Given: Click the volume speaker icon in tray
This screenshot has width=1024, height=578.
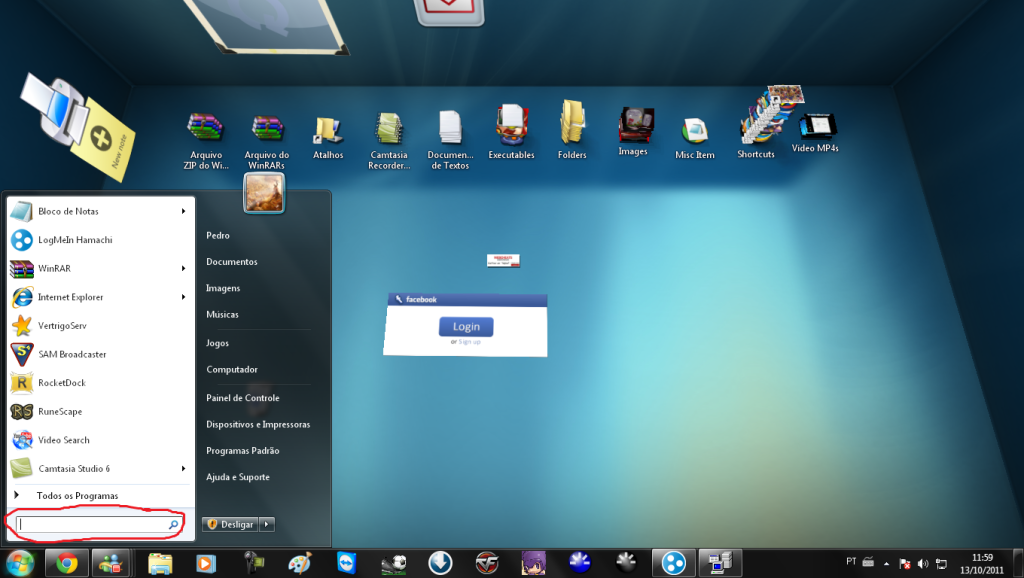Looking at the screenshot, I should 922,563.
